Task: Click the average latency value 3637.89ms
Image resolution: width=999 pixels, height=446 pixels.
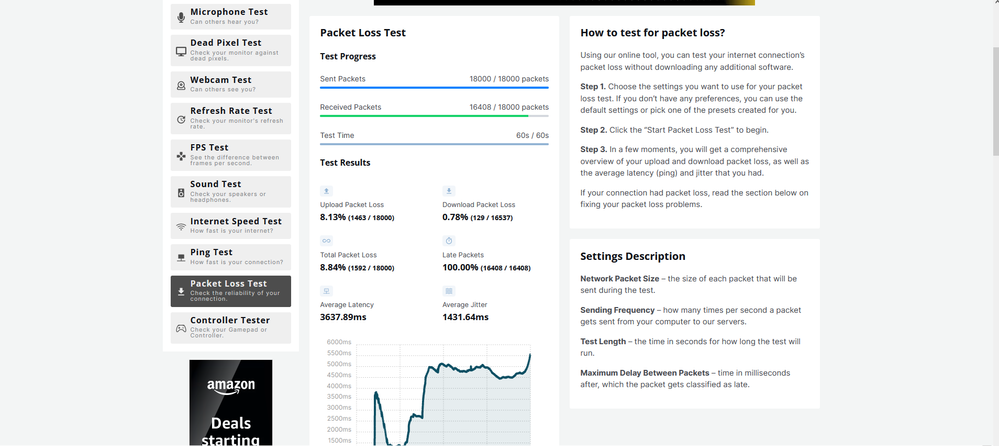Action: tap(343, 317)
